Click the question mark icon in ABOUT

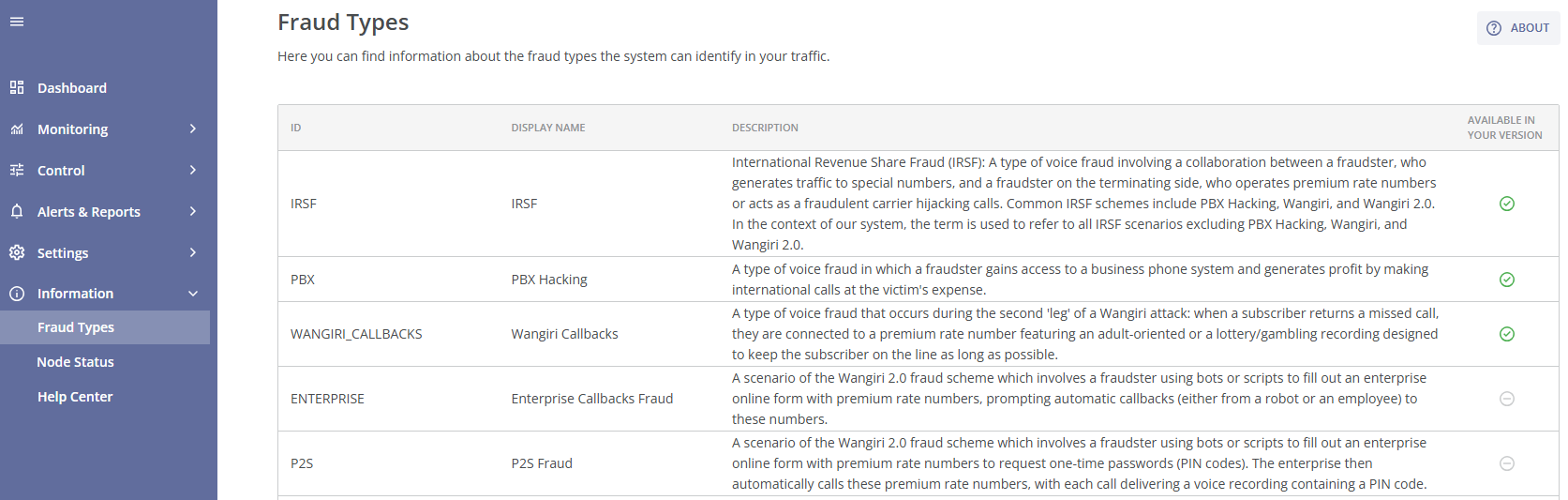point(1494,28)
